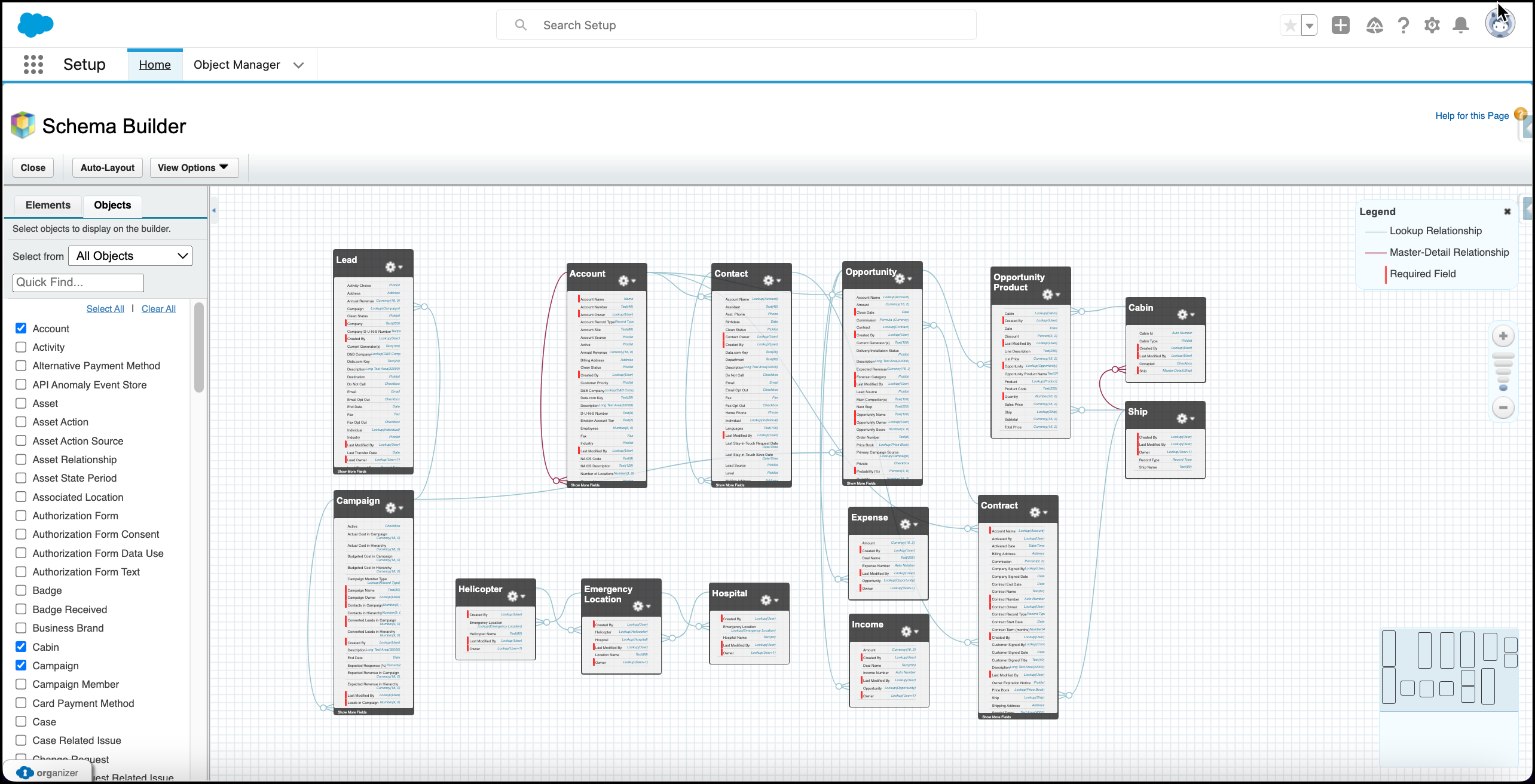Open the All Objects select dropdown
The width and height of the screenshot is (1535, 784).
click(130, 256)
